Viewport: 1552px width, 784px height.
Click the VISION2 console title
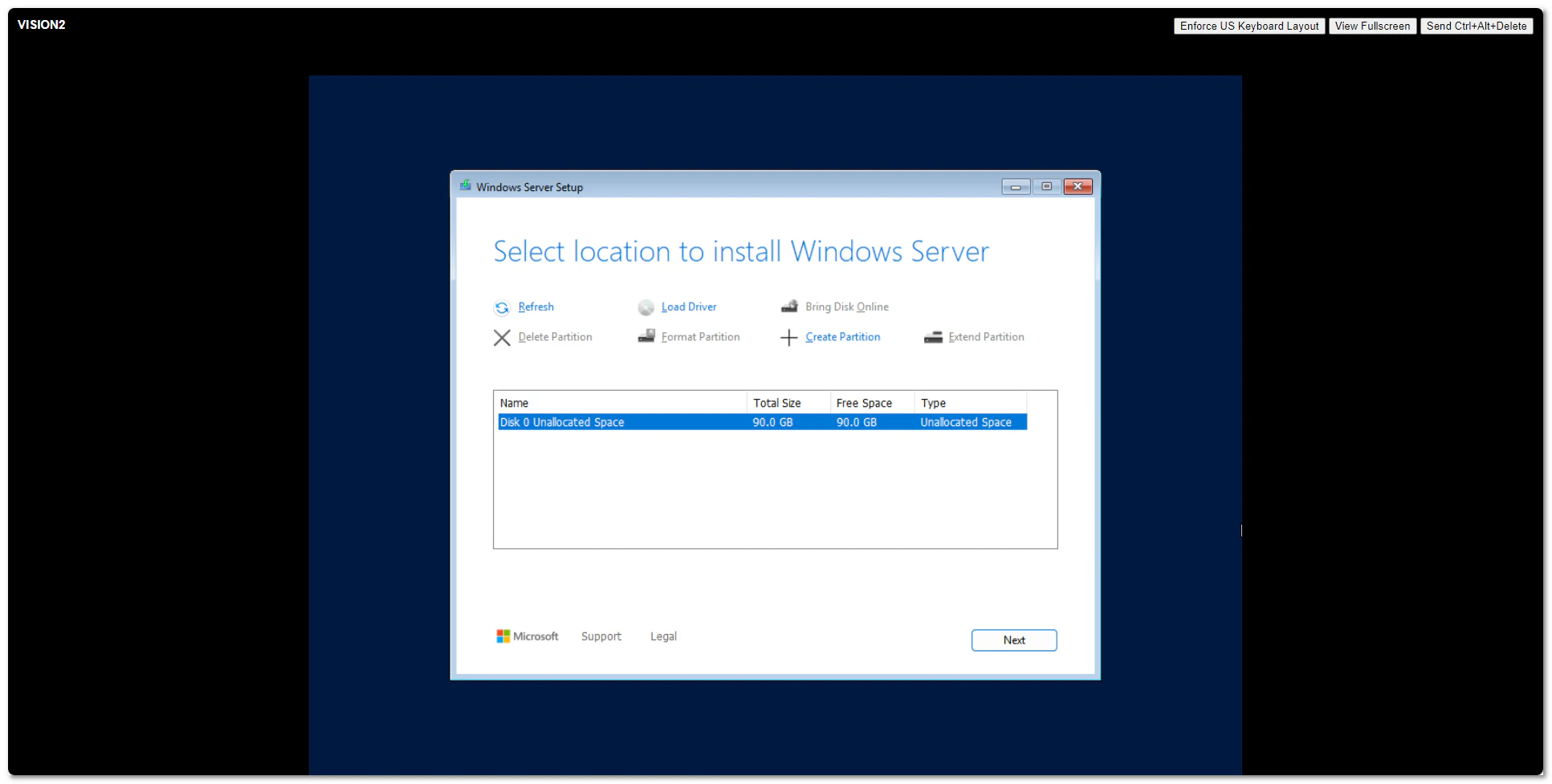point(42,25)
